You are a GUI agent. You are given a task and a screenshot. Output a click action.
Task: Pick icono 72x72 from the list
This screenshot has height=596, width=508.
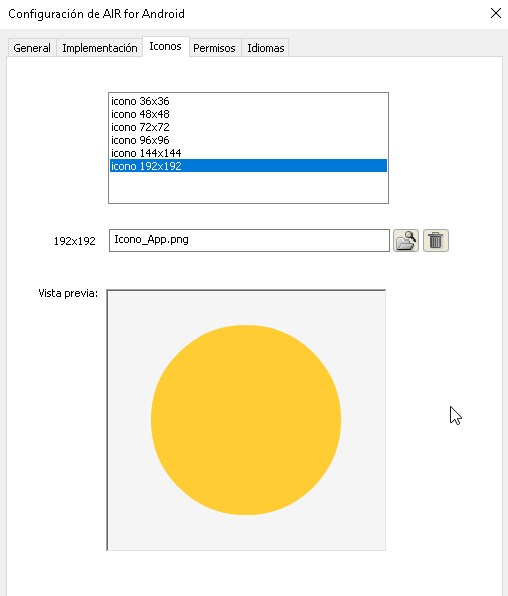[248, 127]
